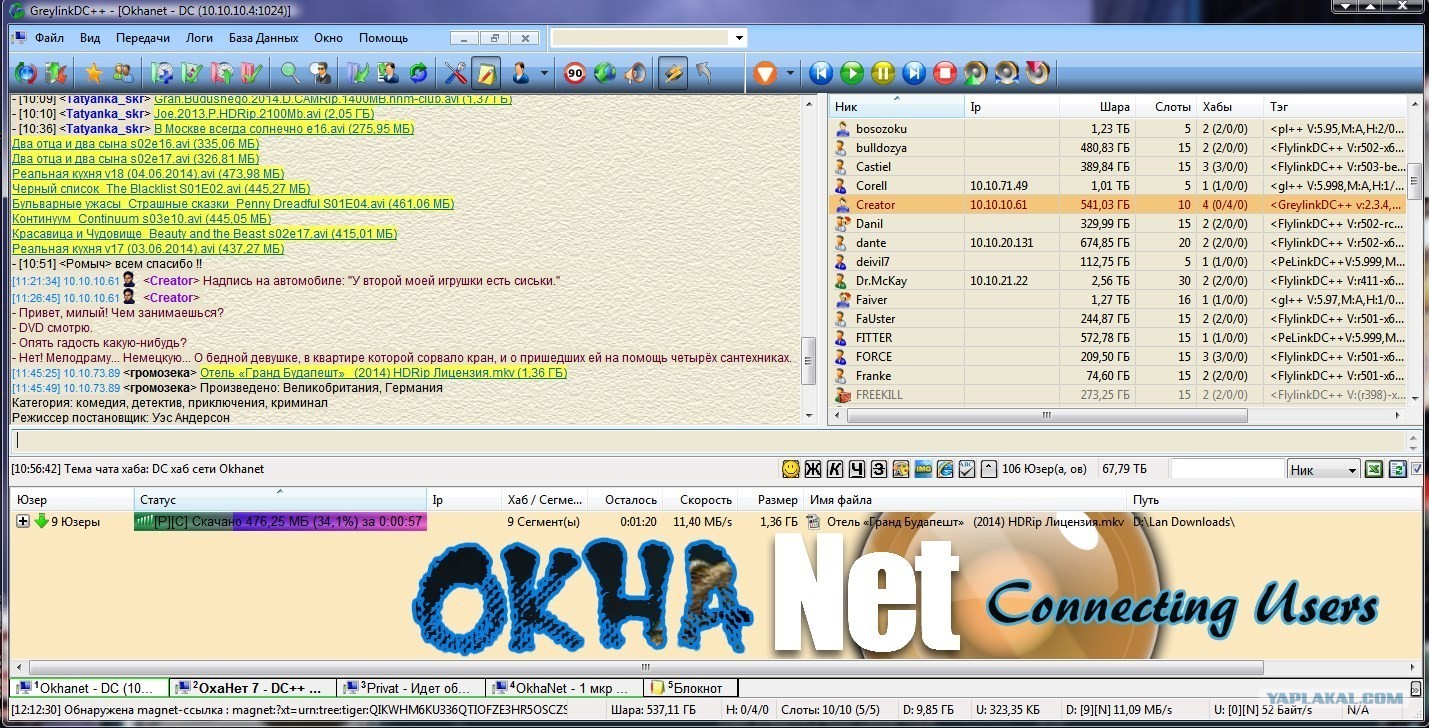Open the dropdown arrow beside Winamp icon
This screenshot has height=728, width=1429.
pyautogui.click(x=790, y=73)
